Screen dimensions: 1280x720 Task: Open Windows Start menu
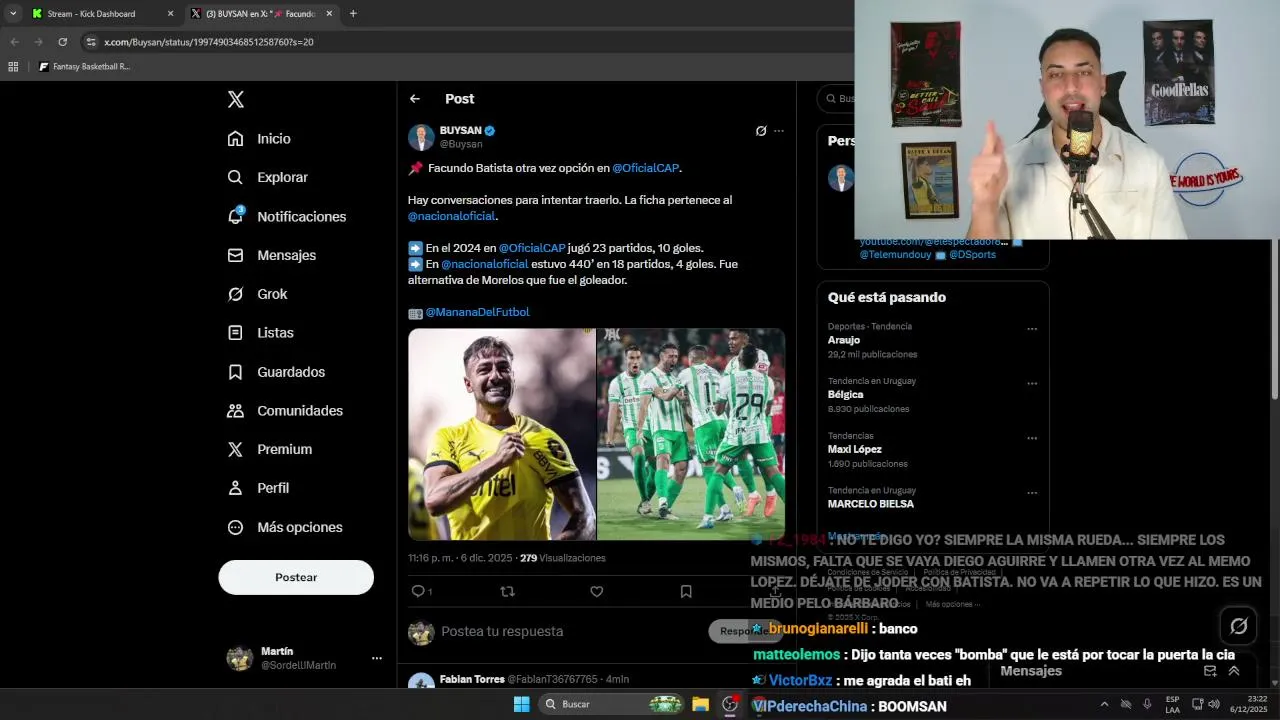click(x=521, y=704)
